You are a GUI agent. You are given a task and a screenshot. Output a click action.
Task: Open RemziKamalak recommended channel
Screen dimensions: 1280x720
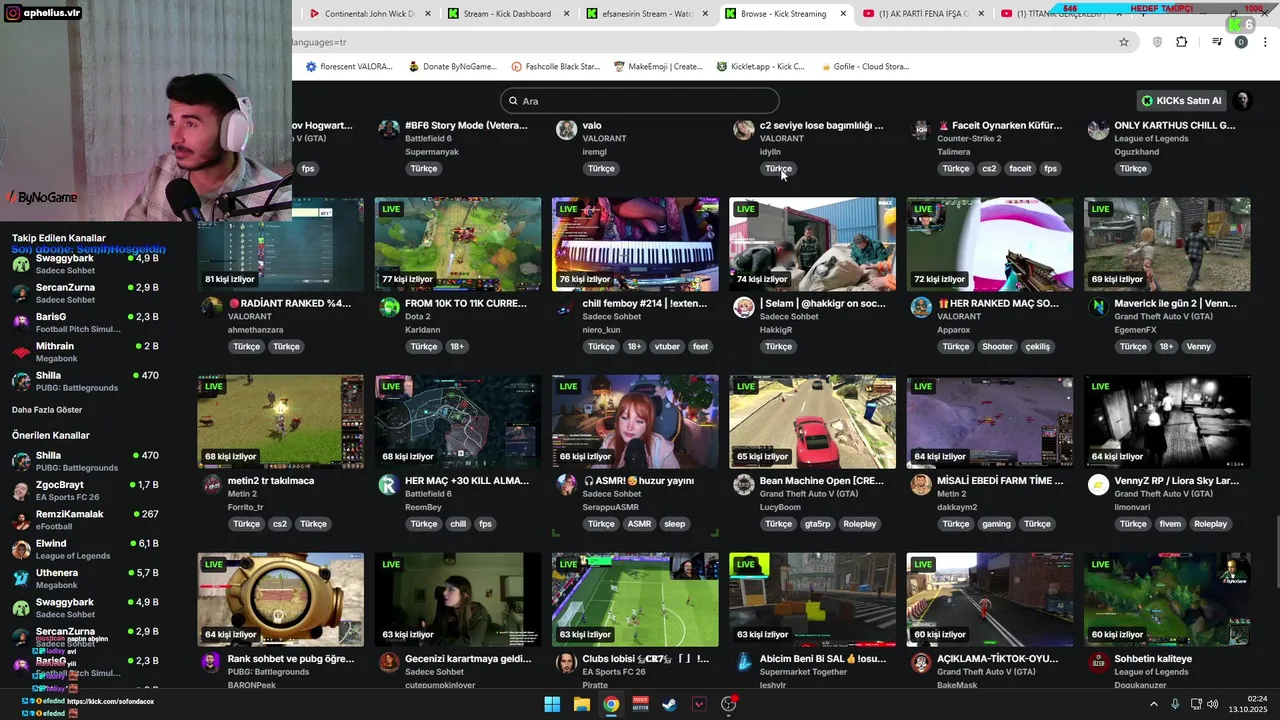tap(85, 519)
